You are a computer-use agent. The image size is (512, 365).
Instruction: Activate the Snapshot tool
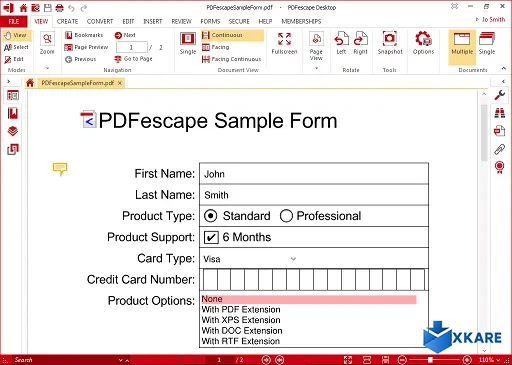tap(390, 43)
